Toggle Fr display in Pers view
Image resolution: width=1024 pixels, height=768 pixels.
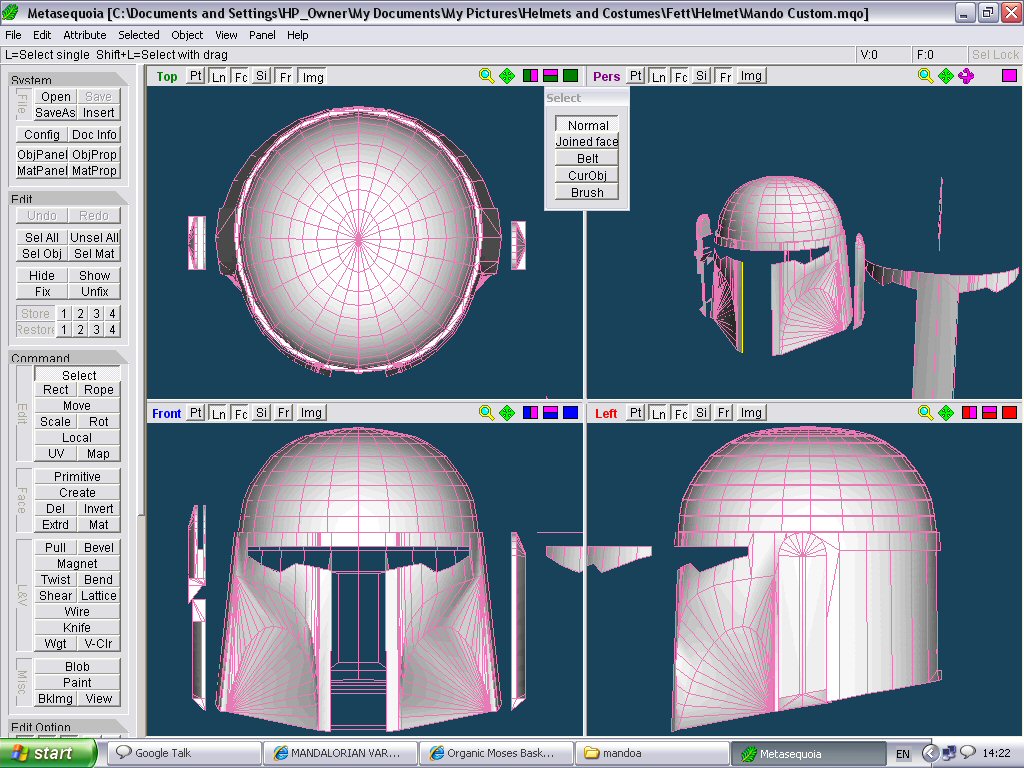click(x=724, y=76)
